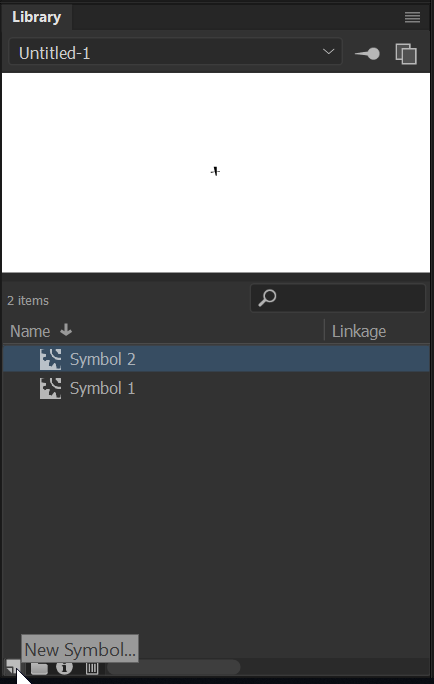This screenshot has width=434, height=684.
Task: Click the magnifier search icon
Action: 267,298
